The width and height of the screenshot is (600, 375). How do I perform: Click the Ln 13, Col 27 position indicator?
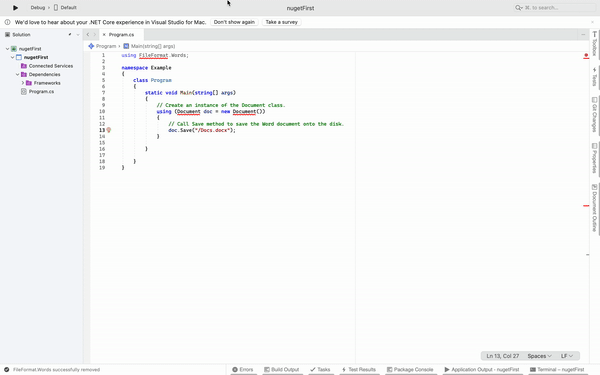point(502,356)
